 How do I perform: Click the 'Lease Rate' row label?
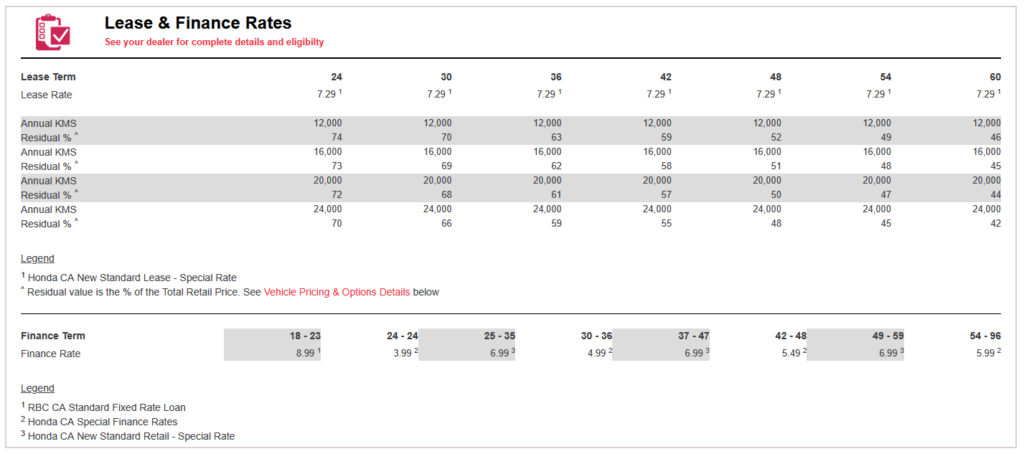pos(46,95)
